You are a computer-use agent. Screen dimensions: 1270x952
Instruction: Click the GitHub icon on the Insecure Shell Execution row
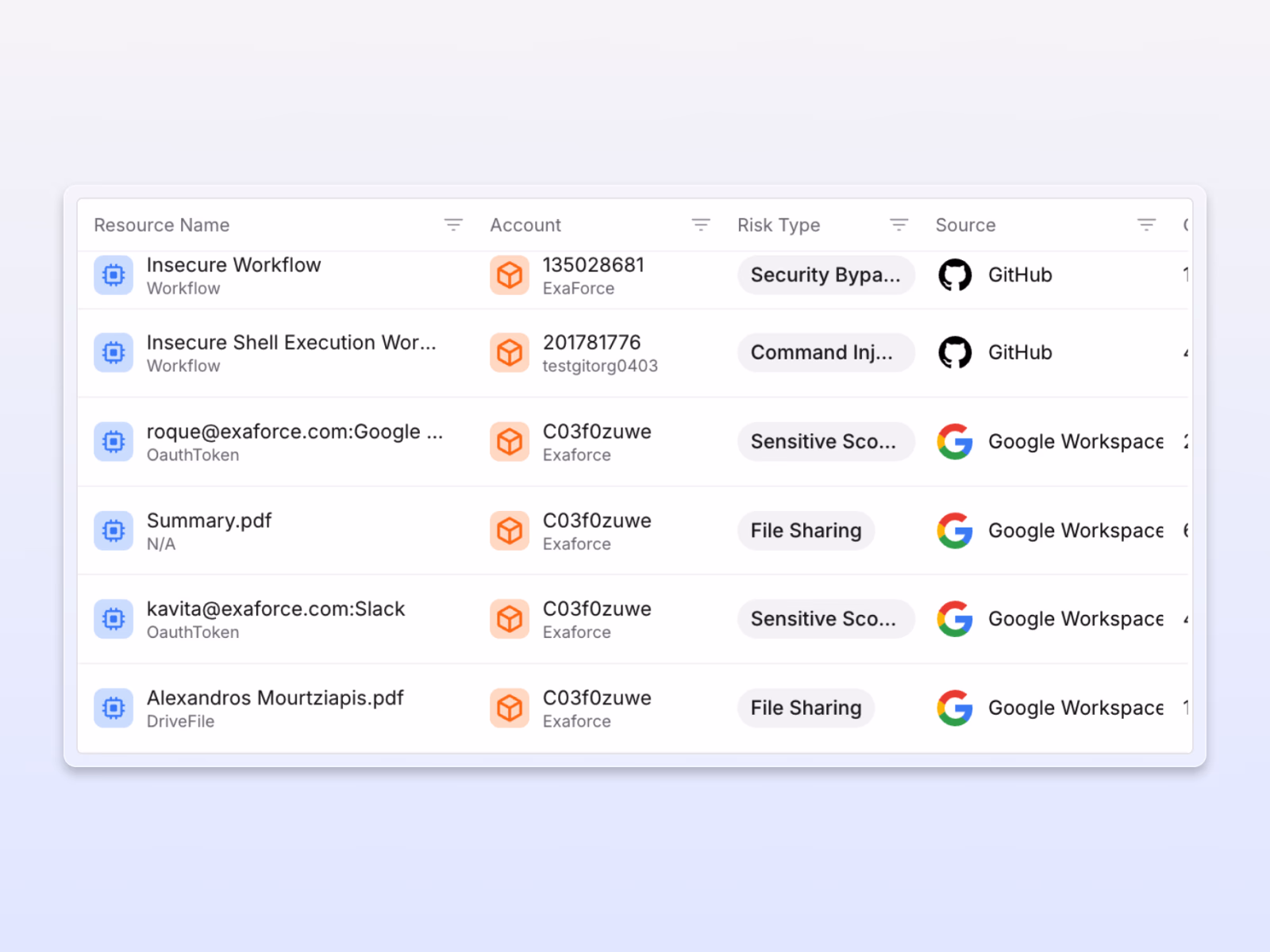956,352
